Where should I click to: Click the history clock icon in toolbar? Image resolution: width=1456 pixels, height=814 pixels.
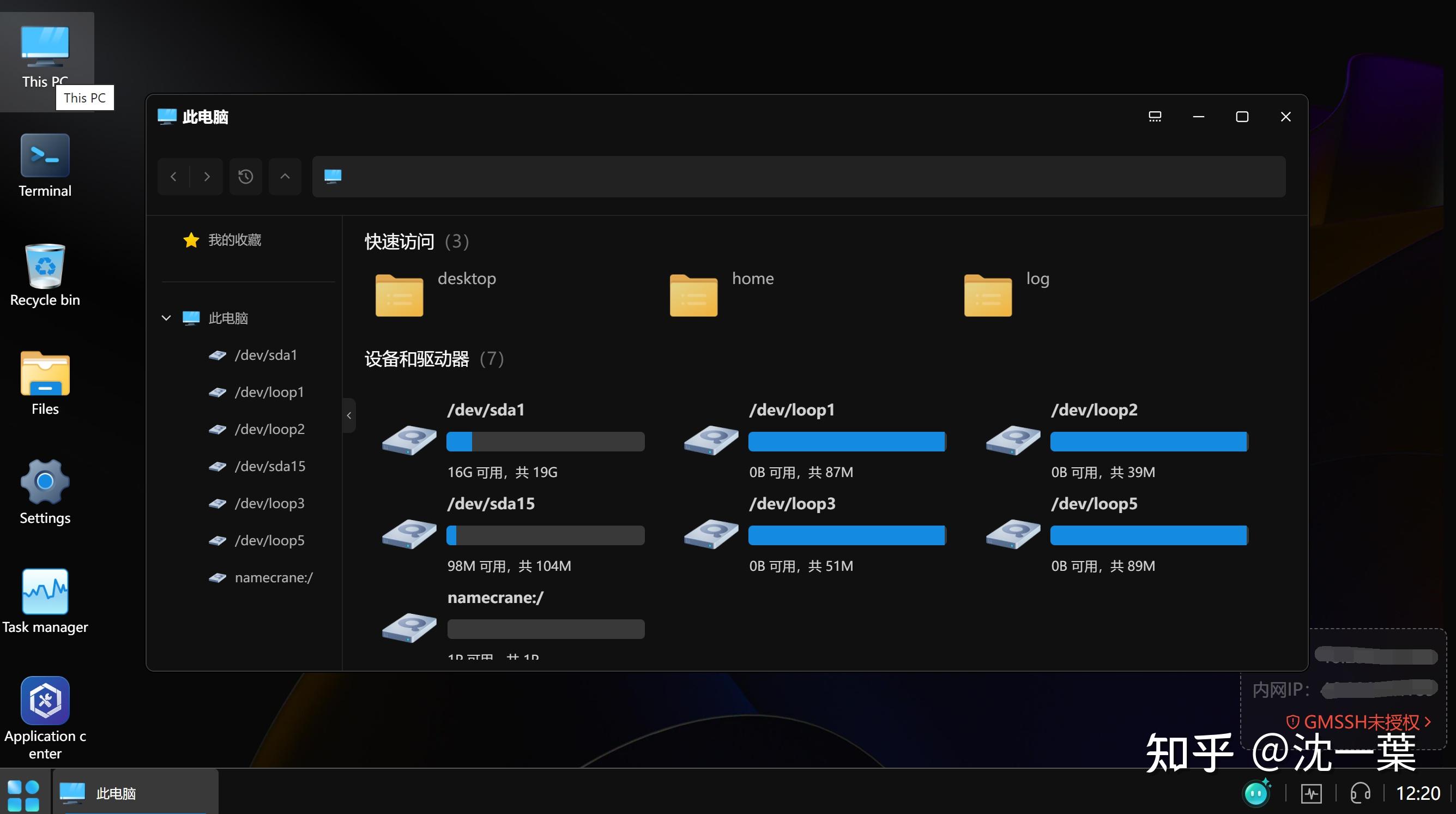245,176
